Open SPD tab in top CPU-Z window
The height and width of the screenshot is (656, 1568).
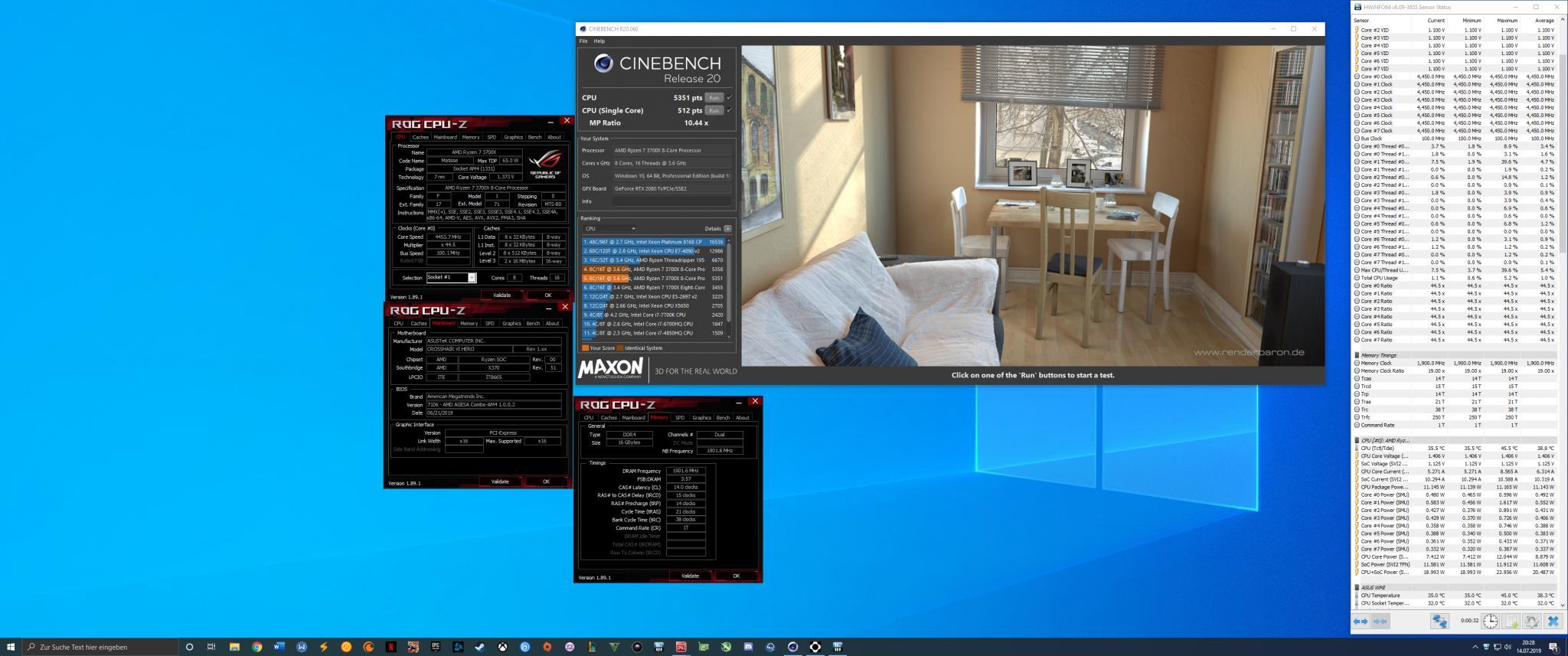(x=492, y=137)
